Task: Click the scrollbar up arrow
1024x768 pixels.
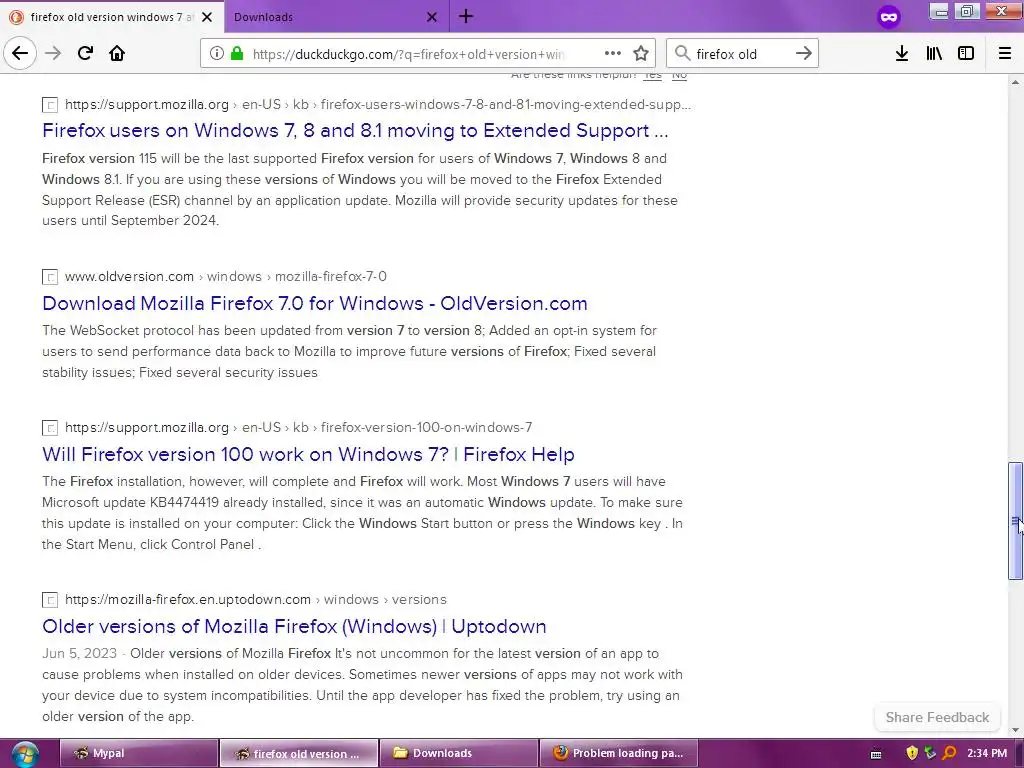Action: coord(1015,82)
